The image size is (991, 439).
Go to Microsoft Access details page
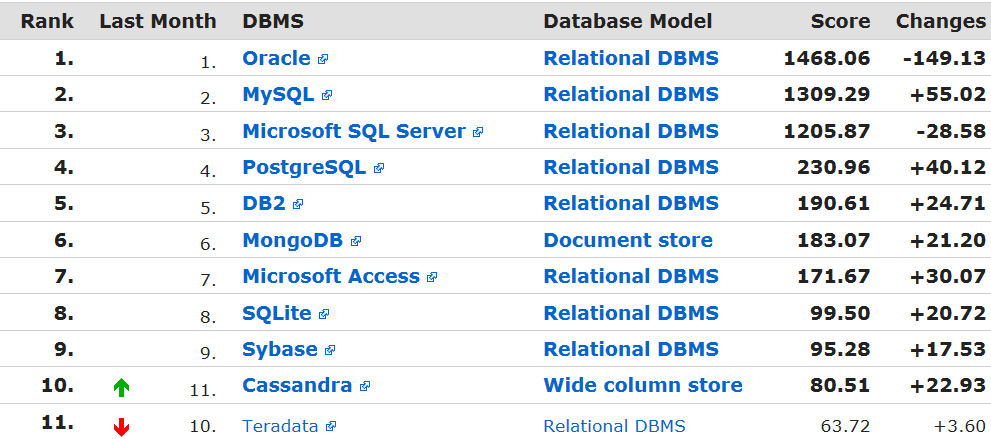[x=331, y=276]
